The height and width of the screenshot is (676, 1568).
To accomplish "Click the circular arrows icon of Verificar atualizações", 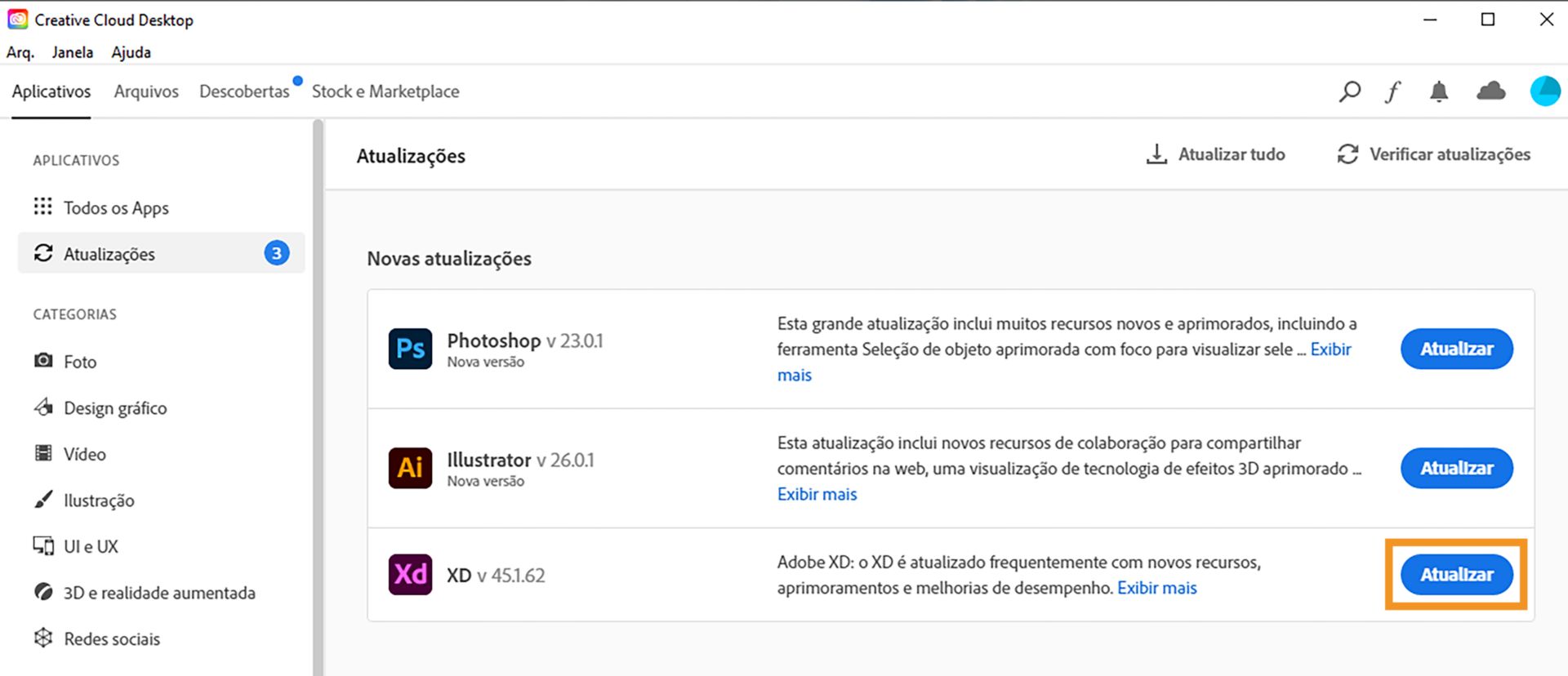I will tap(1347, 154).
